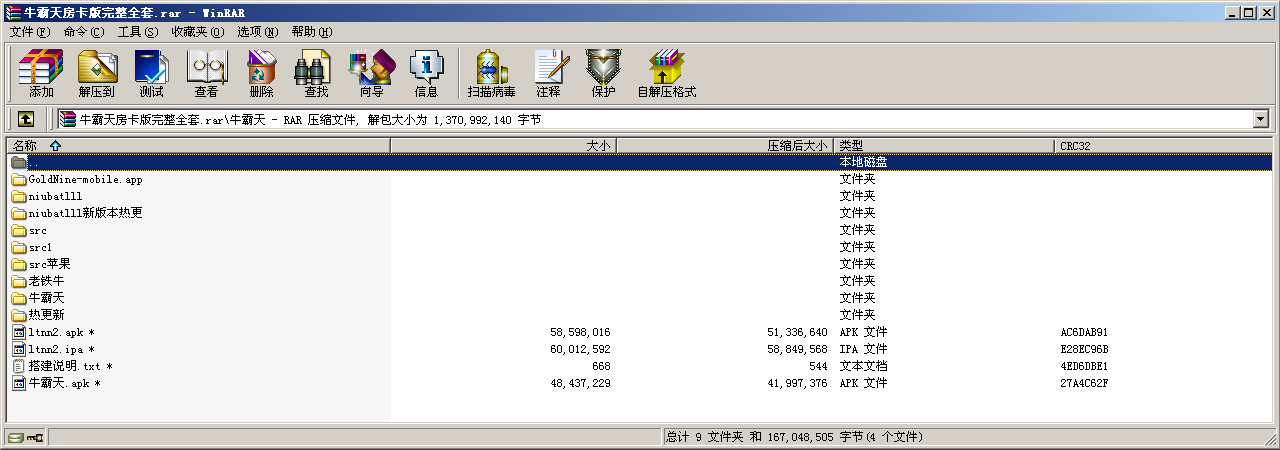Launch the 向导 (Wizard) icon
Image resolution: width=1280 pixels, height=450 pixels.
[x=371, y=73]
